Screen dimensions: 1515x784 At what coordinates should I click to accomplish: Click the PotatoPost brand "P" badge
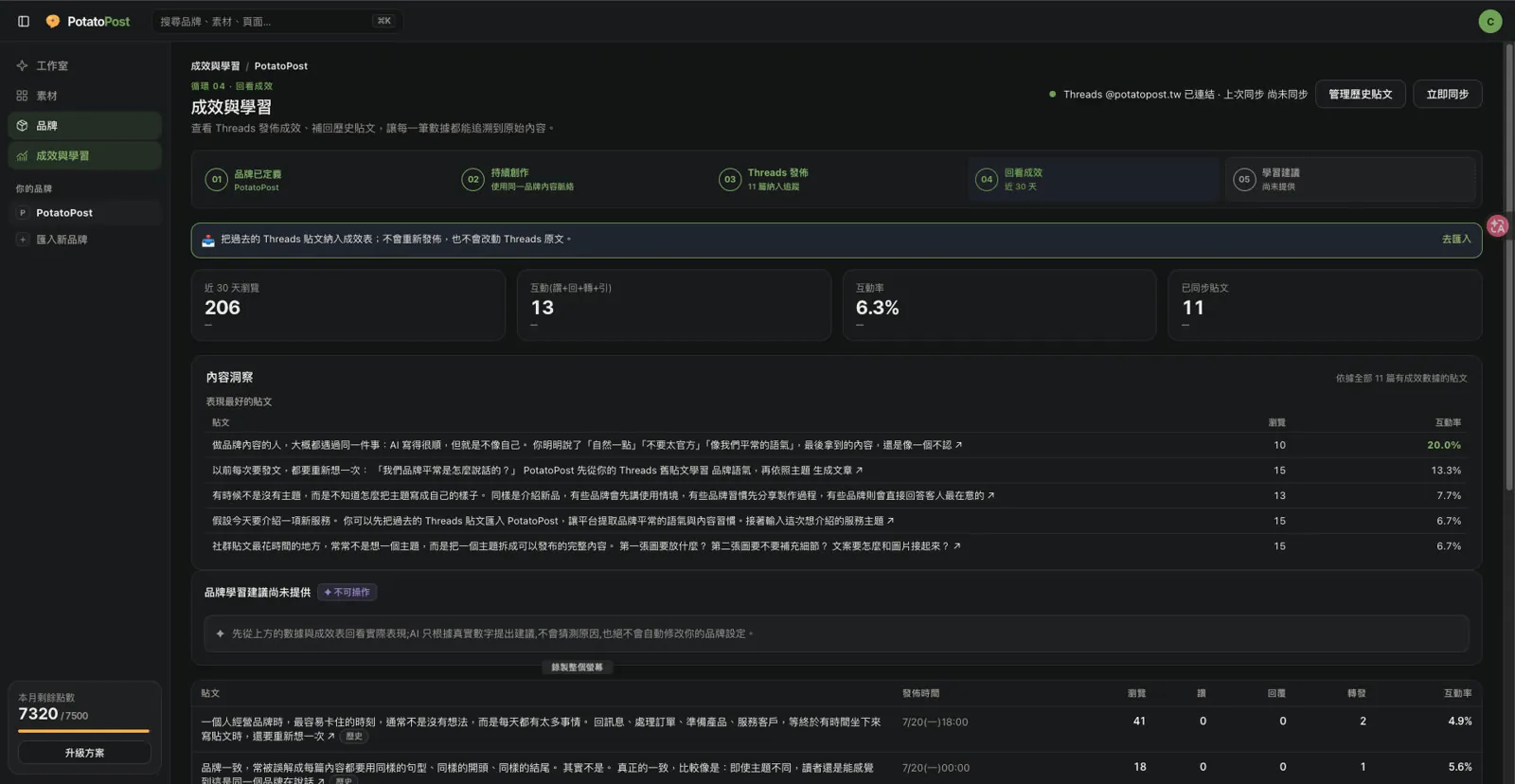[x=23, y=213]
